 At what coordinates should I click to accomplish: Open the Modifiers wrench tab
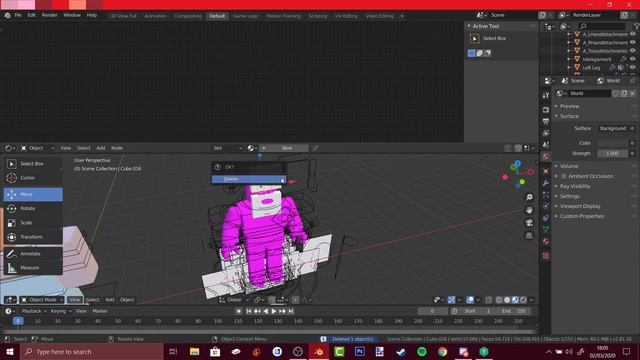click(x=546, y=183)
